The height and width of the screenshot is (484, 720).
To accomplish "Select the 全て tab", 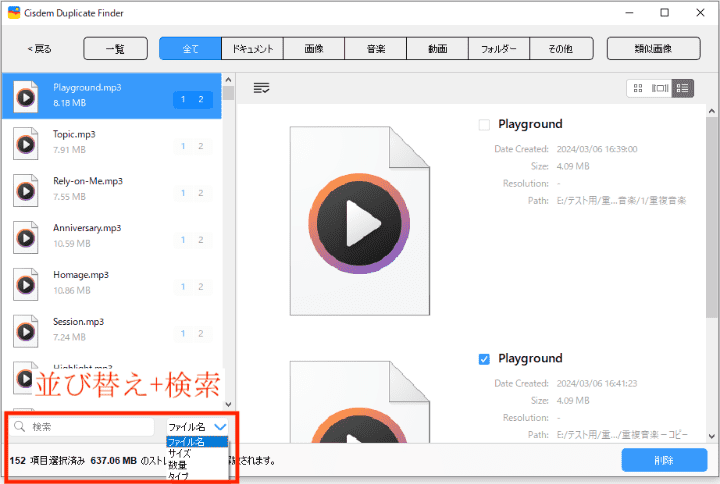I will pos(190,49).
